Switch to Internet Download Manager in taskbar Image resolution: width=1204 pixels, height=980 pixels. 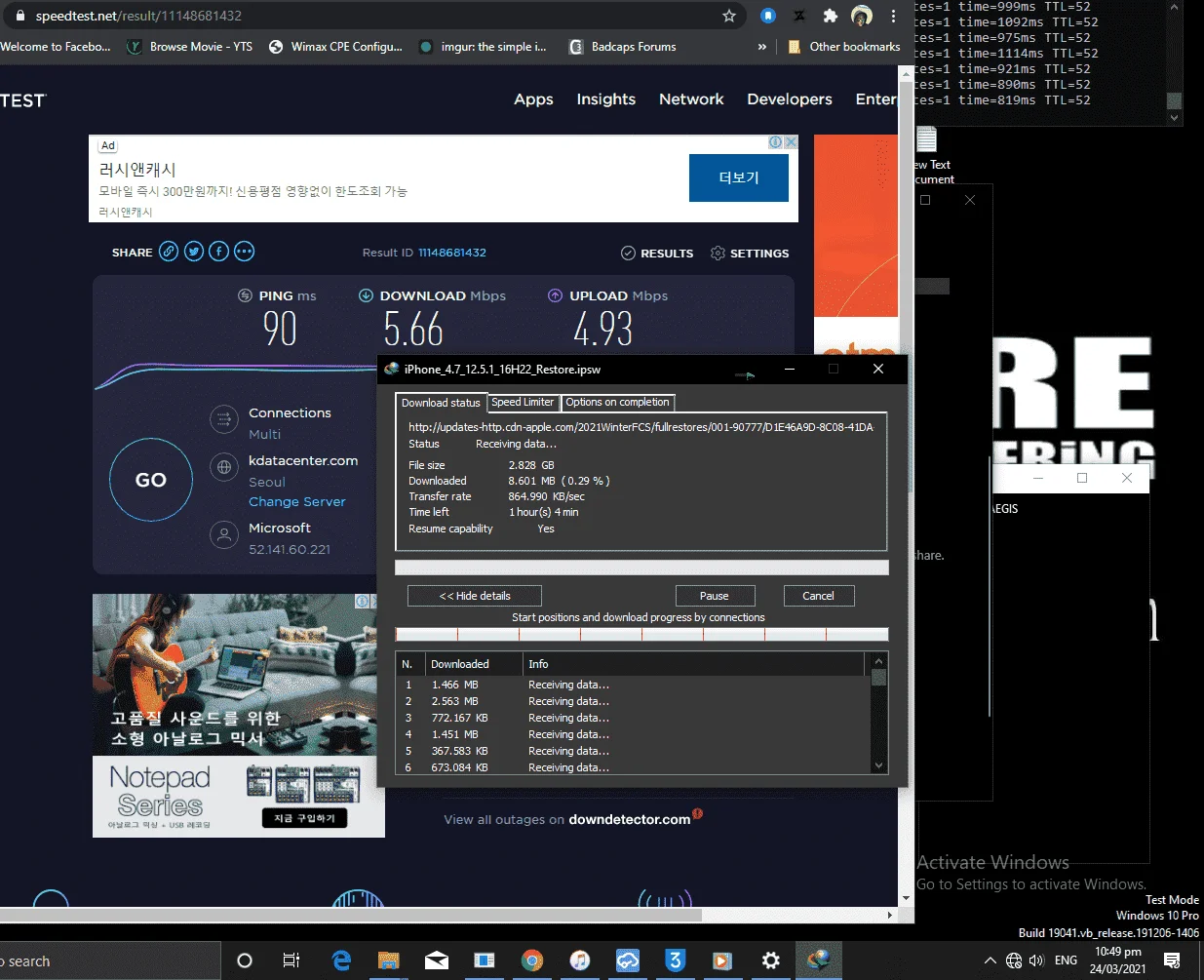[819, 960]
